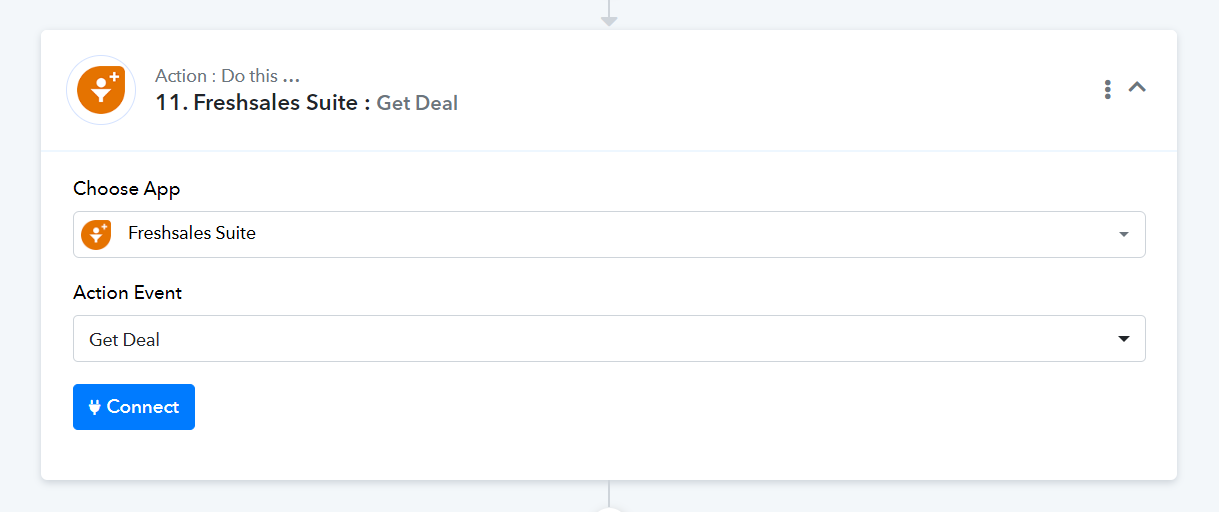
Task: Click the blank header area beside the title
Action: [780, 90]
